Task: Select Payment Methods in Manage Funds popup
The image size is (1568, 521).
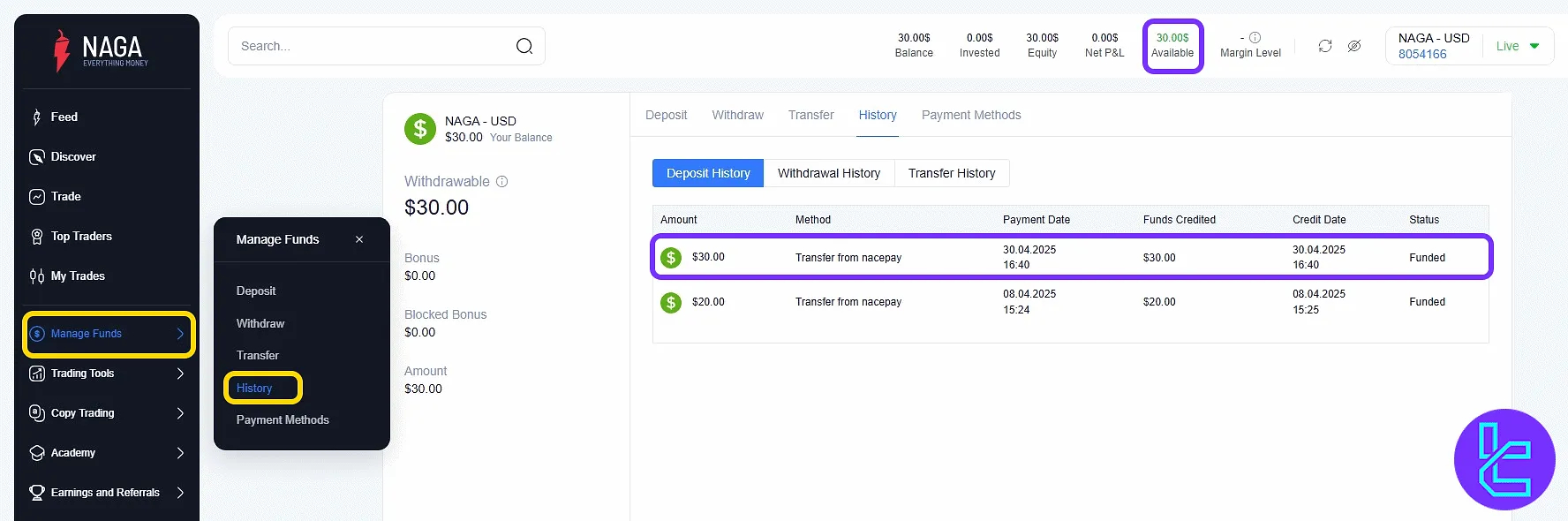Action: pyautogui.click(x=283, y=420)
